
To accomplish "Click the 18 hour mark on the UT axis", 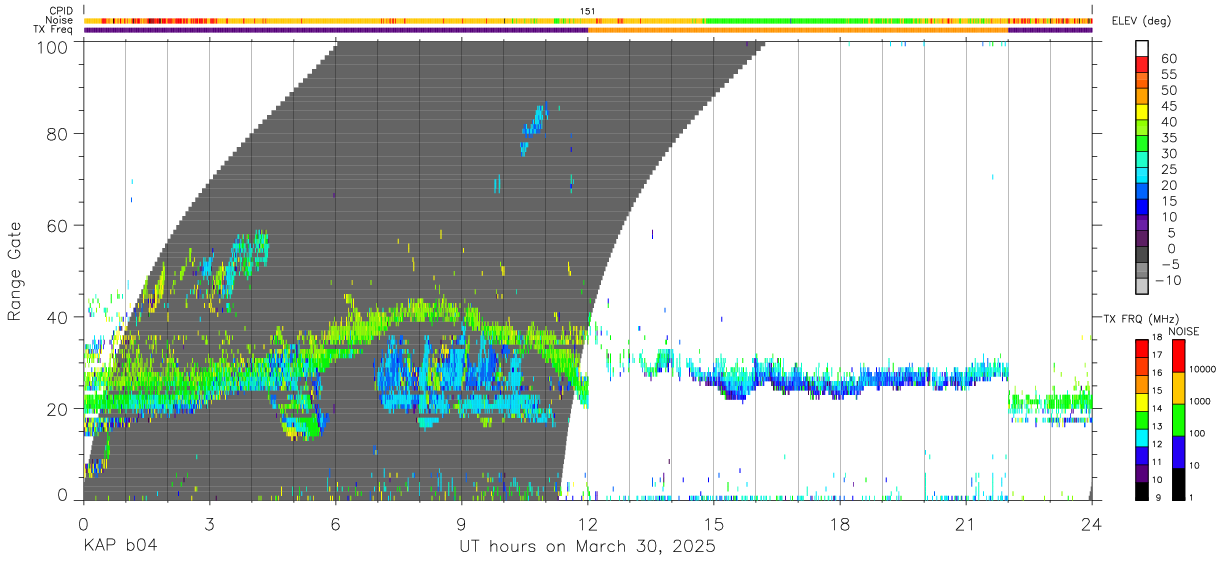I will click(840, 524).
